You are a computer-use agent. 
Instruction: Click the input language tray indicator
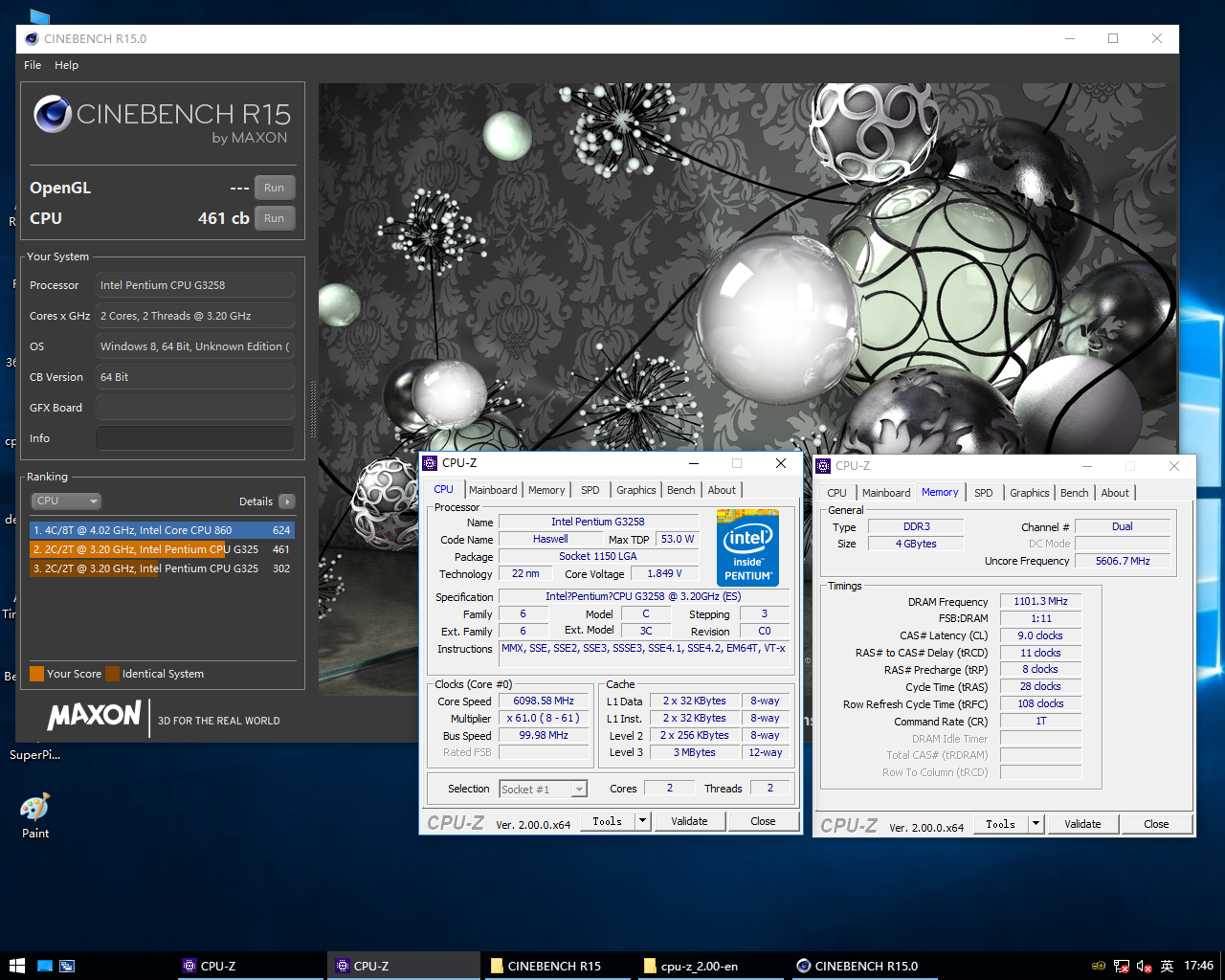pyautogui.click(x=1167, y=966)
